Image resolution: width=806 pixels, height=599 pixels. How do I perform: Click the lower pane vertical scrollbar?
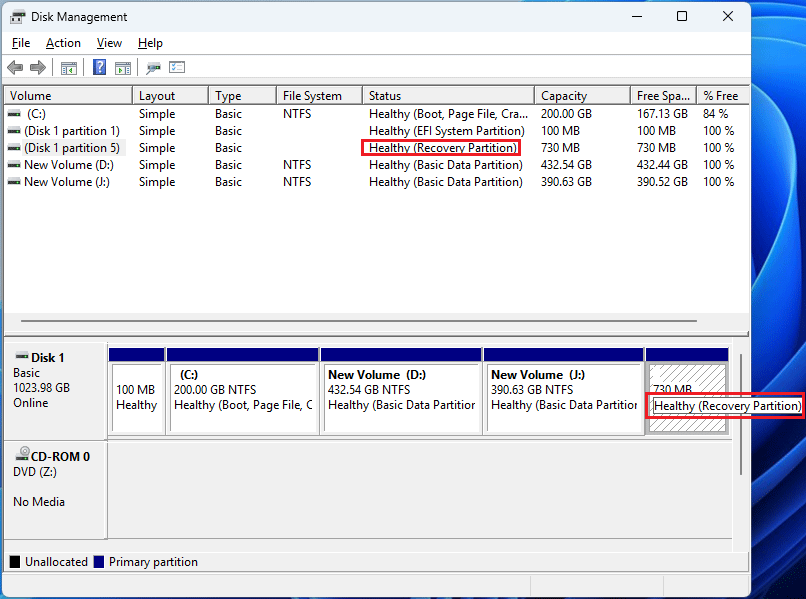pyautogui.click(x=741, y=414)
